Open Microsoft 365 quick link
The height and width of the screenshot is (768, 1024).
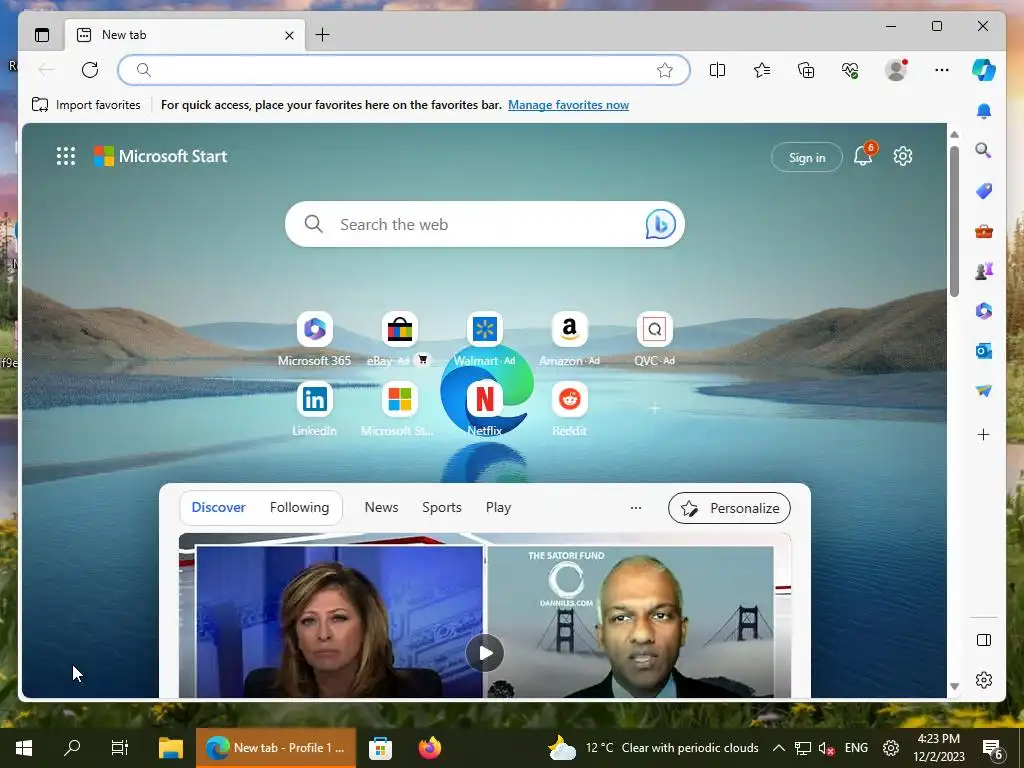(314, 339)
